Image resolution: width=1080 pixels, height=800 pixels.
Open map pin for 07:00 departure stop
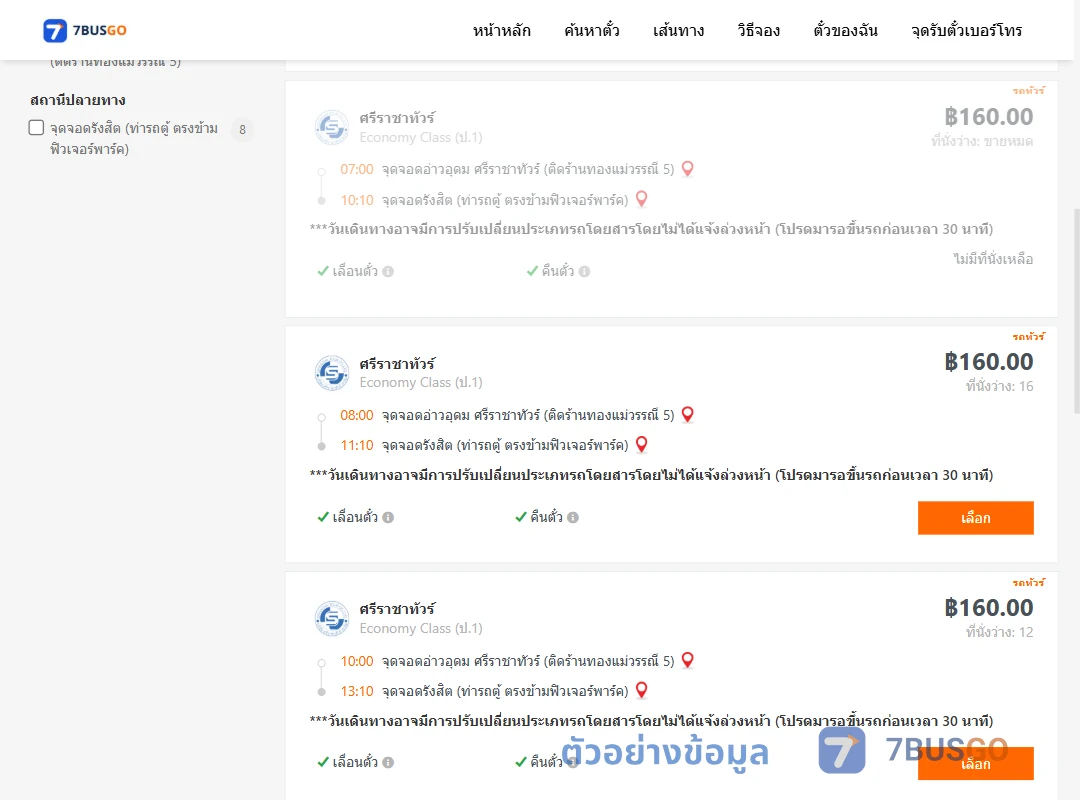click(687, 169)
